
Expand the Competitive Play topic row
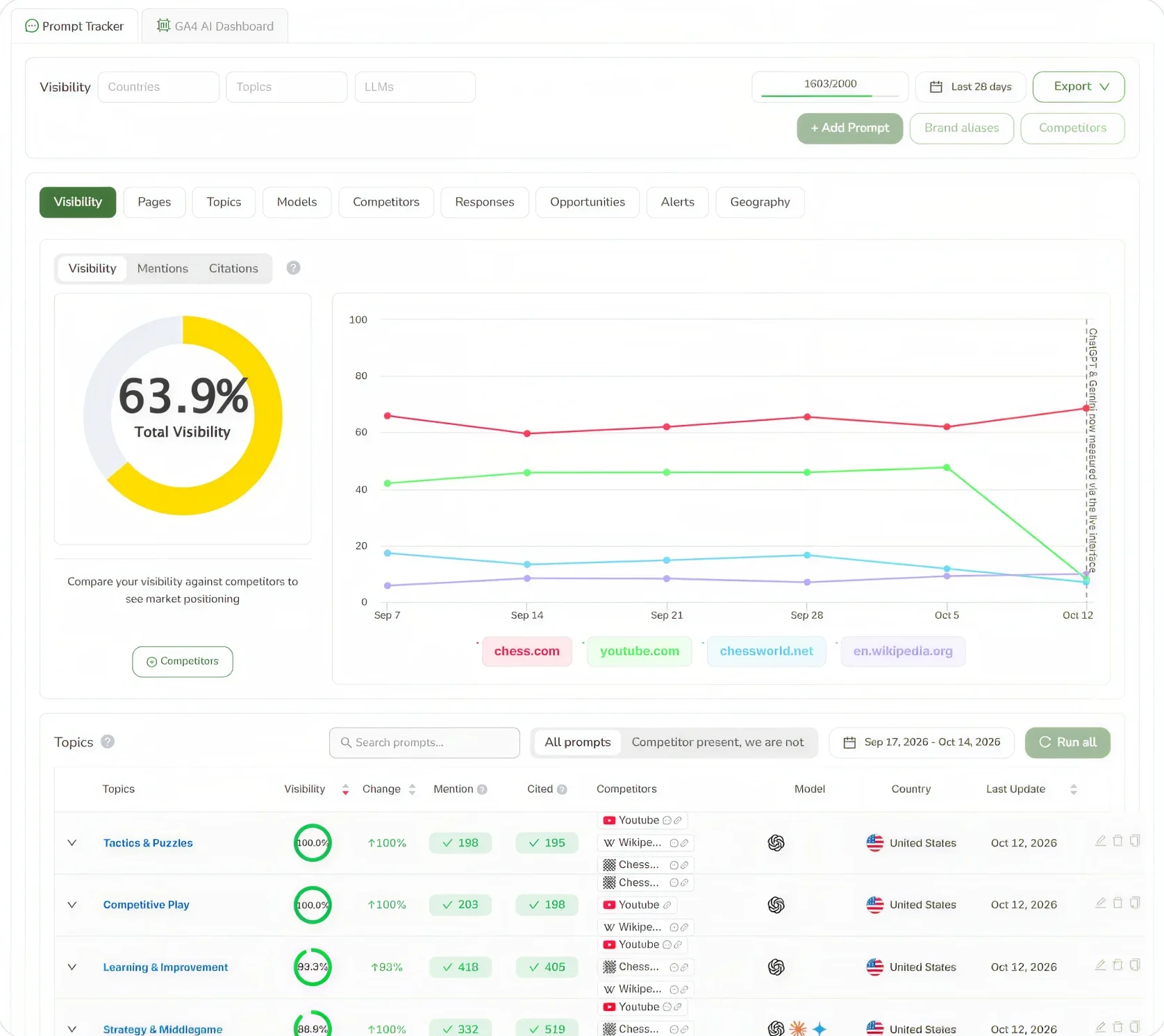[72, 905]
